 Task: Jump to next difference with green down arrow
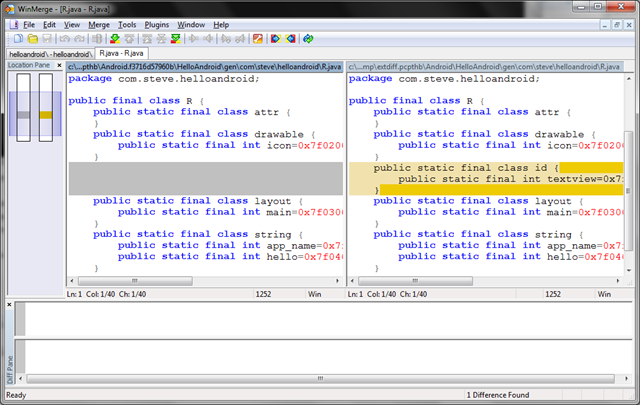[115, 39]
